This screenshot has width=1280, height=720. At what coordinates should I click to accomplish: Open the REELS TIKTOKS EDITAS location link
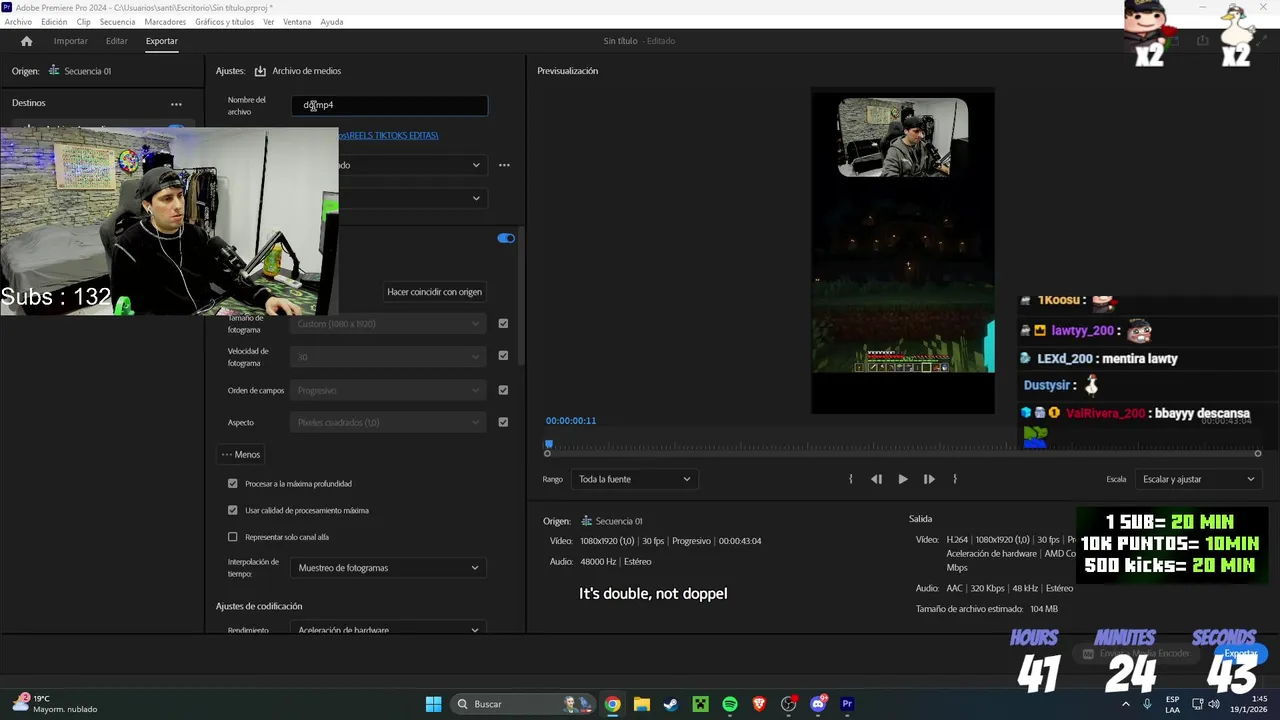tap(389, 135)
